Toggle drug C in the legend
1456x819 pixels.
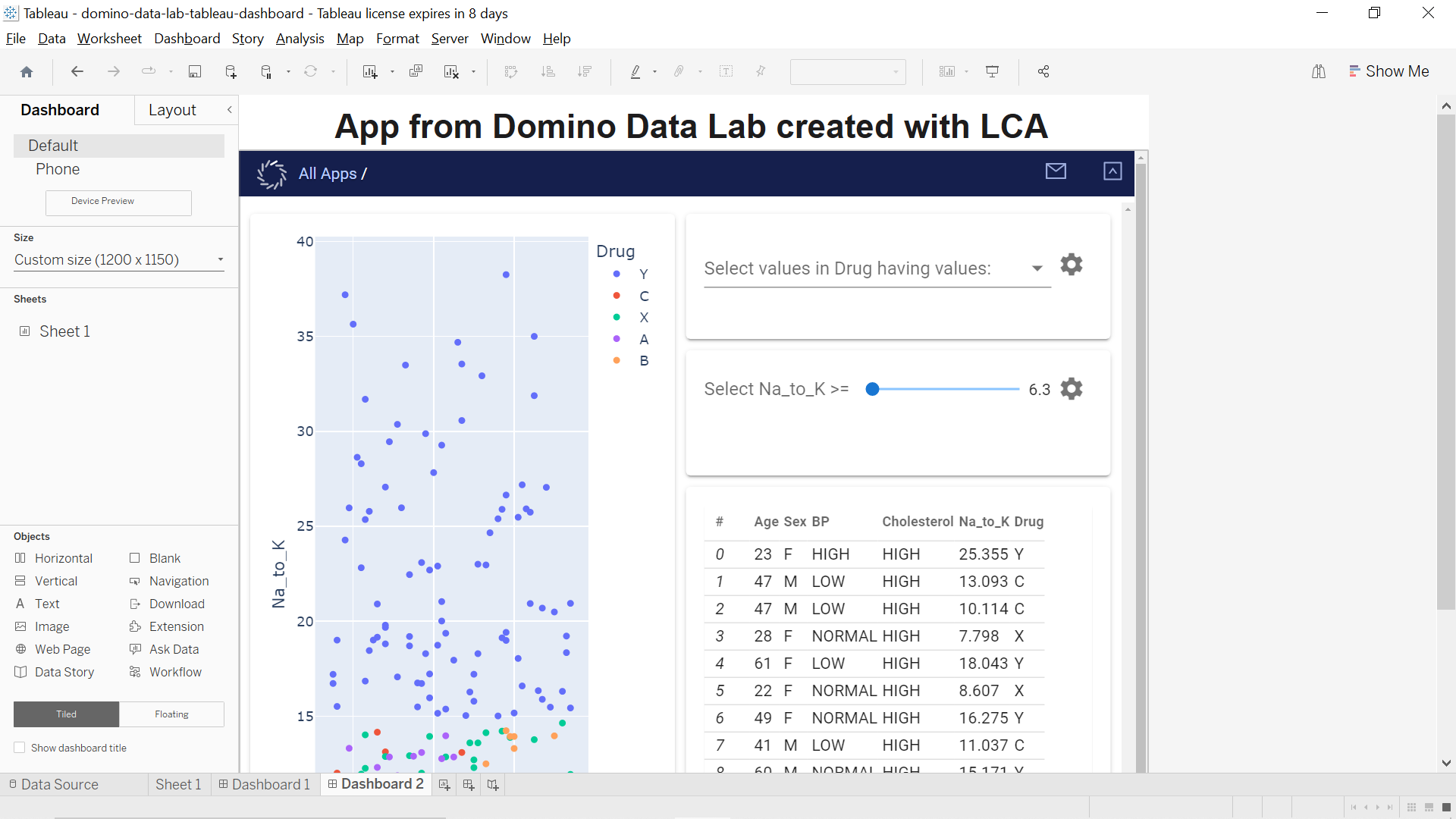pyautogui.click(x=630, y=296)
